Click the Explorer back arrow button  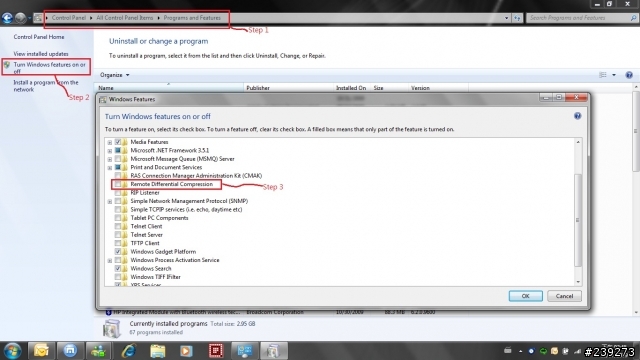click(x=7, y=18)
